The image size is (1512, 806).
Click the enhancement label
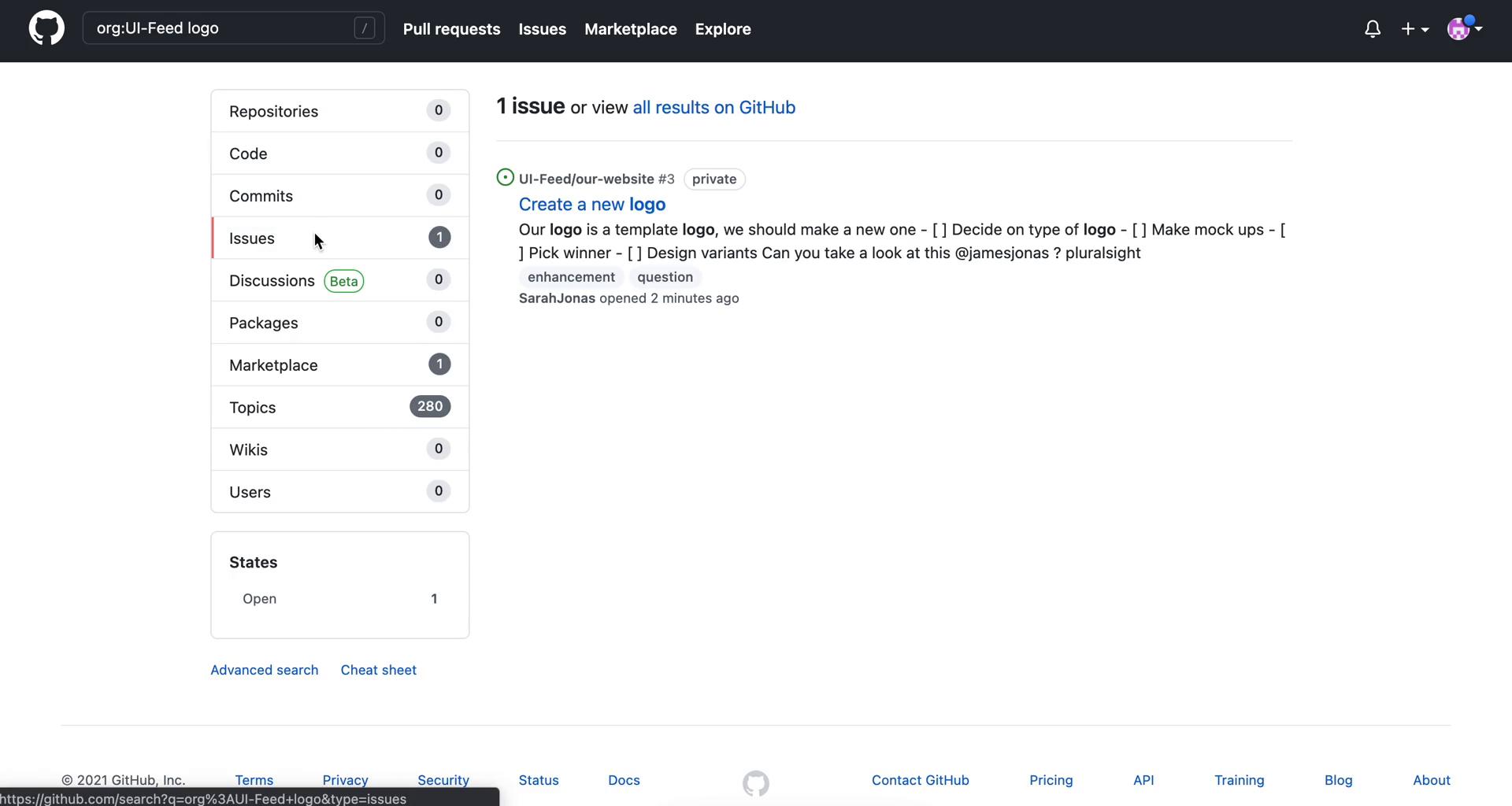pos(572,277)
